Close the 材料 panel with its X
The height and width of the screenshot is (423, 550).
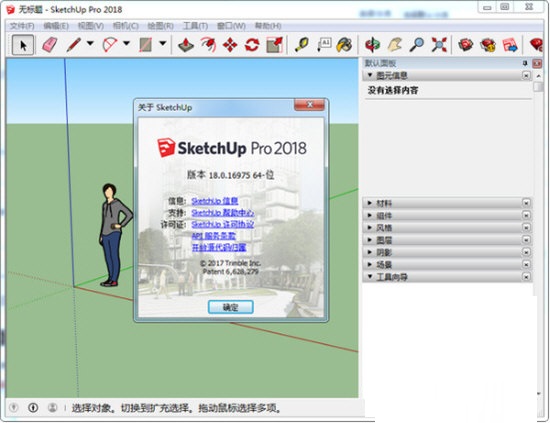(x=526, y=203)
